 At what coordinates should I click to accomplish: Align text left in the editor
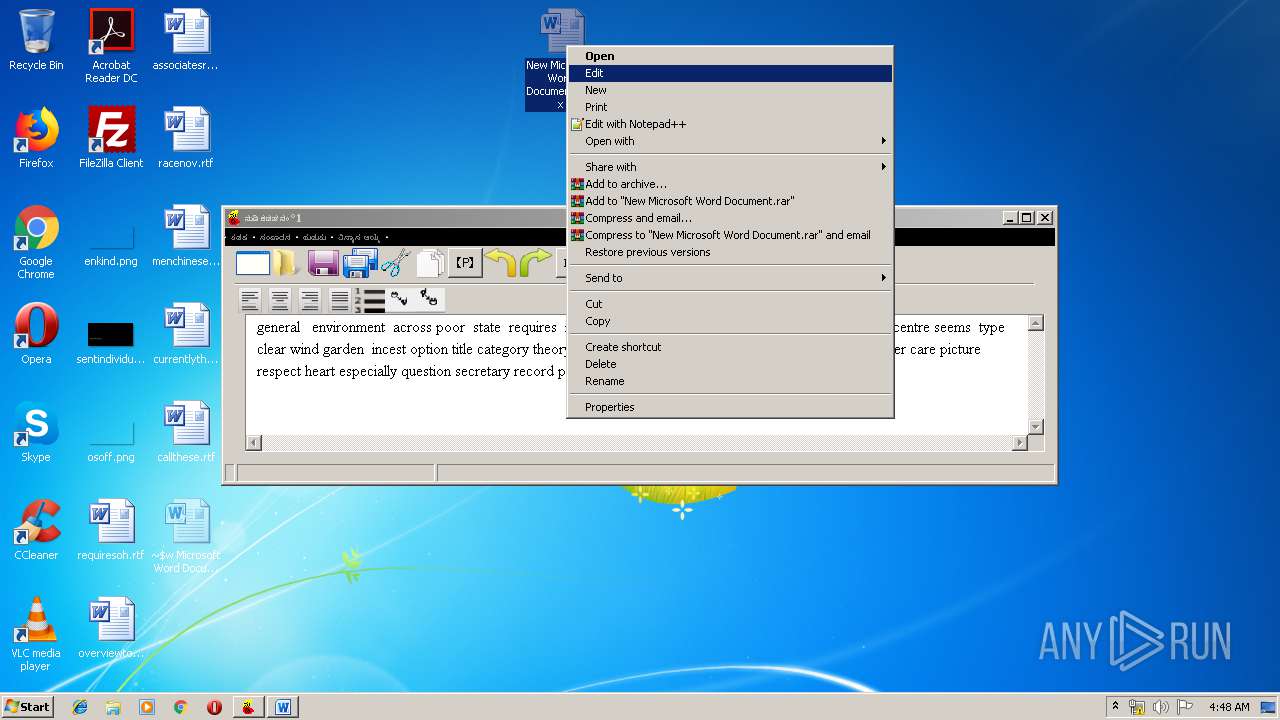pyautogui.click(x=250, y=299)
